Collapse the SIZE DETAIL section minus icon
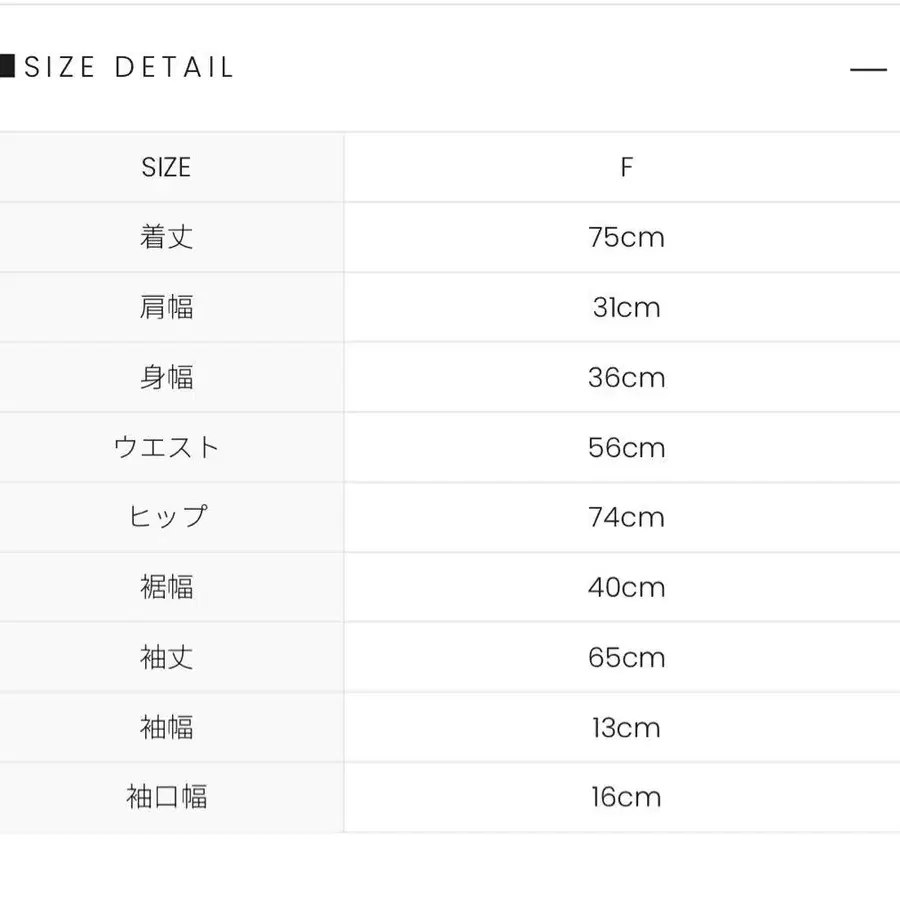This screenshot has width=900, height=900. [x=868, y=69]
